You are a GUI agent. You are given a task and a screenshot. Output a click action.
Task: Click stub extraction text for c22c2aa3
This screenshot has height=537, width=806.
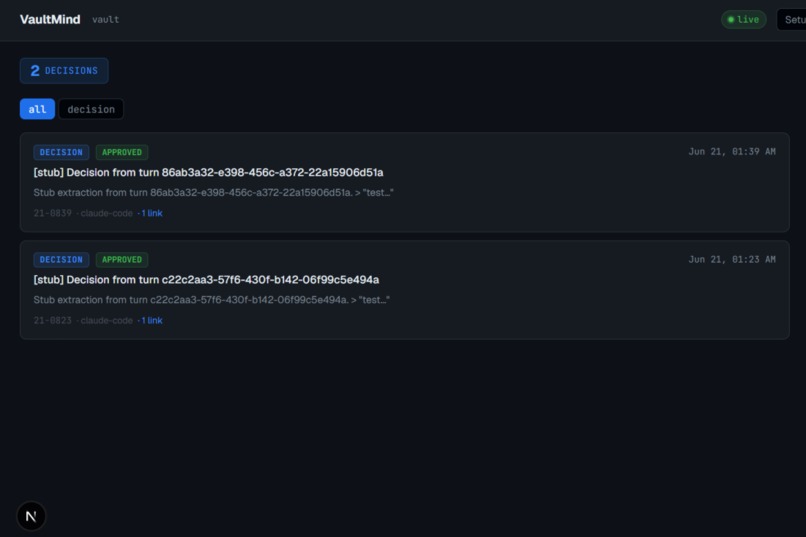[x=211, y=300]
